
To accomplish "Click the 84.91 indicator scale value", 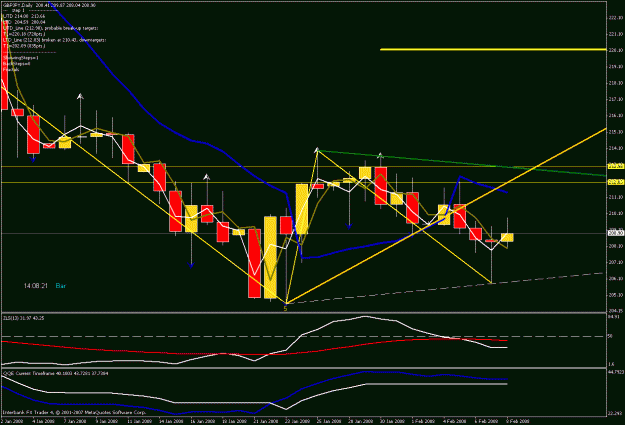I will pos(614,317).
